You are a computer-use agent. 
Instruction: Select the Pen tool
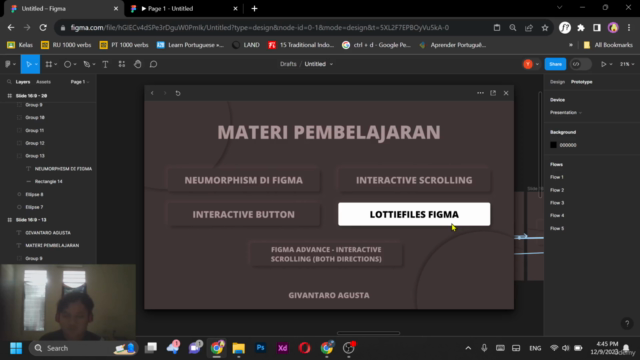pyautogui.click(x=86, y=64)
